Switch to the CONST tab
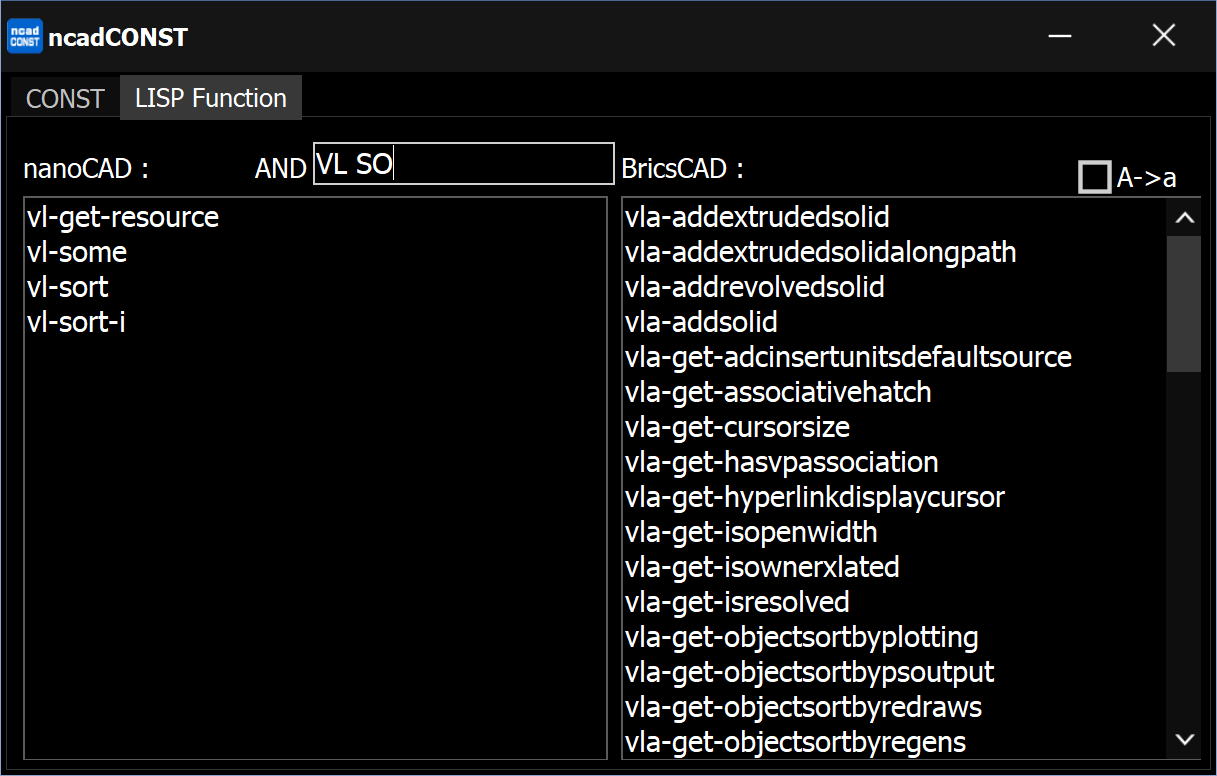Screen dimensions: 1217x776 pyautogui.click(x=65, y=99)
